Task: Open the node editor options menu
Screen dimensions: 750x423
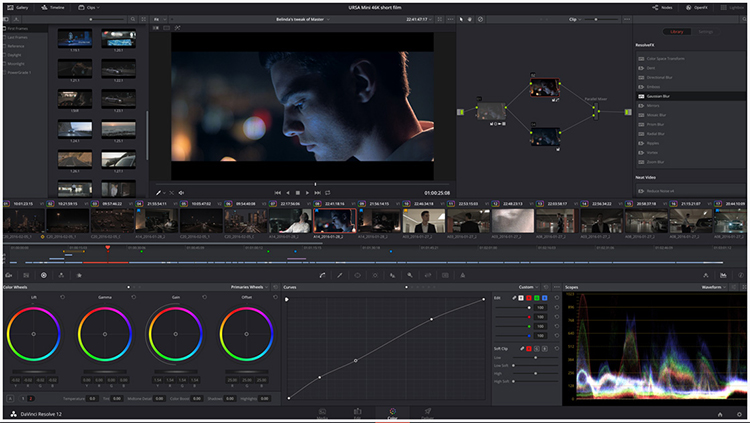Action: pos(627,20)
